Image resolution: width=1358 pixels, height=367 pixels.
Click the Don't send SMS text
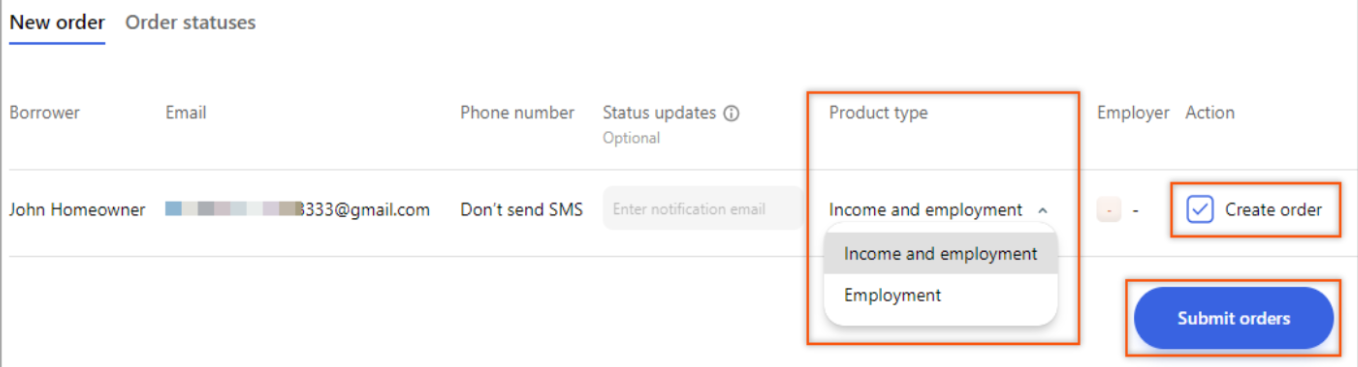point(521,210)
